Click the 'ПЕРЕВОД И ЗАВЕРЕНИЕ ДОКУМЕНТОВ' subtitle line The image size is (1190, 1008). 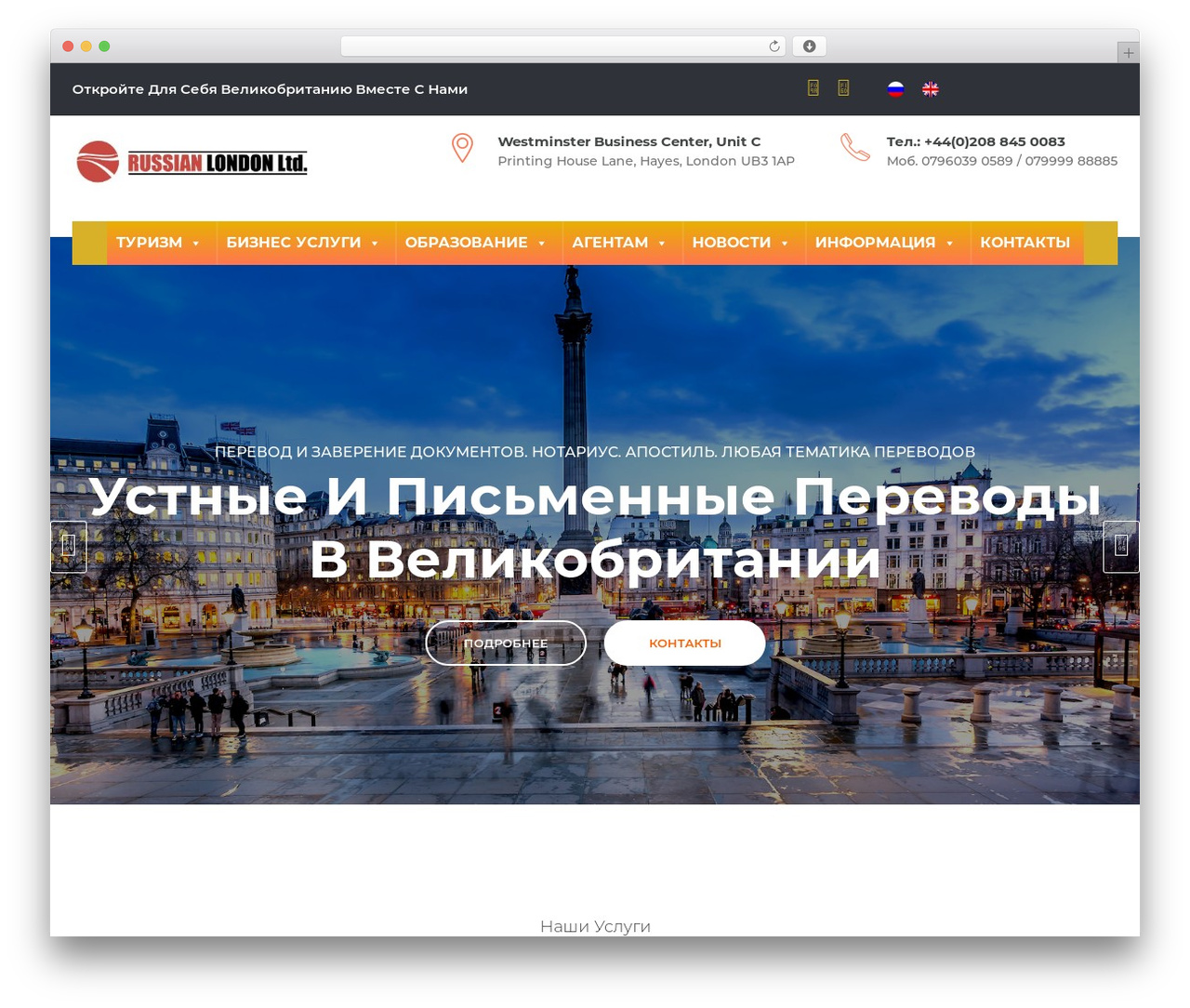[x=595, y=452]
